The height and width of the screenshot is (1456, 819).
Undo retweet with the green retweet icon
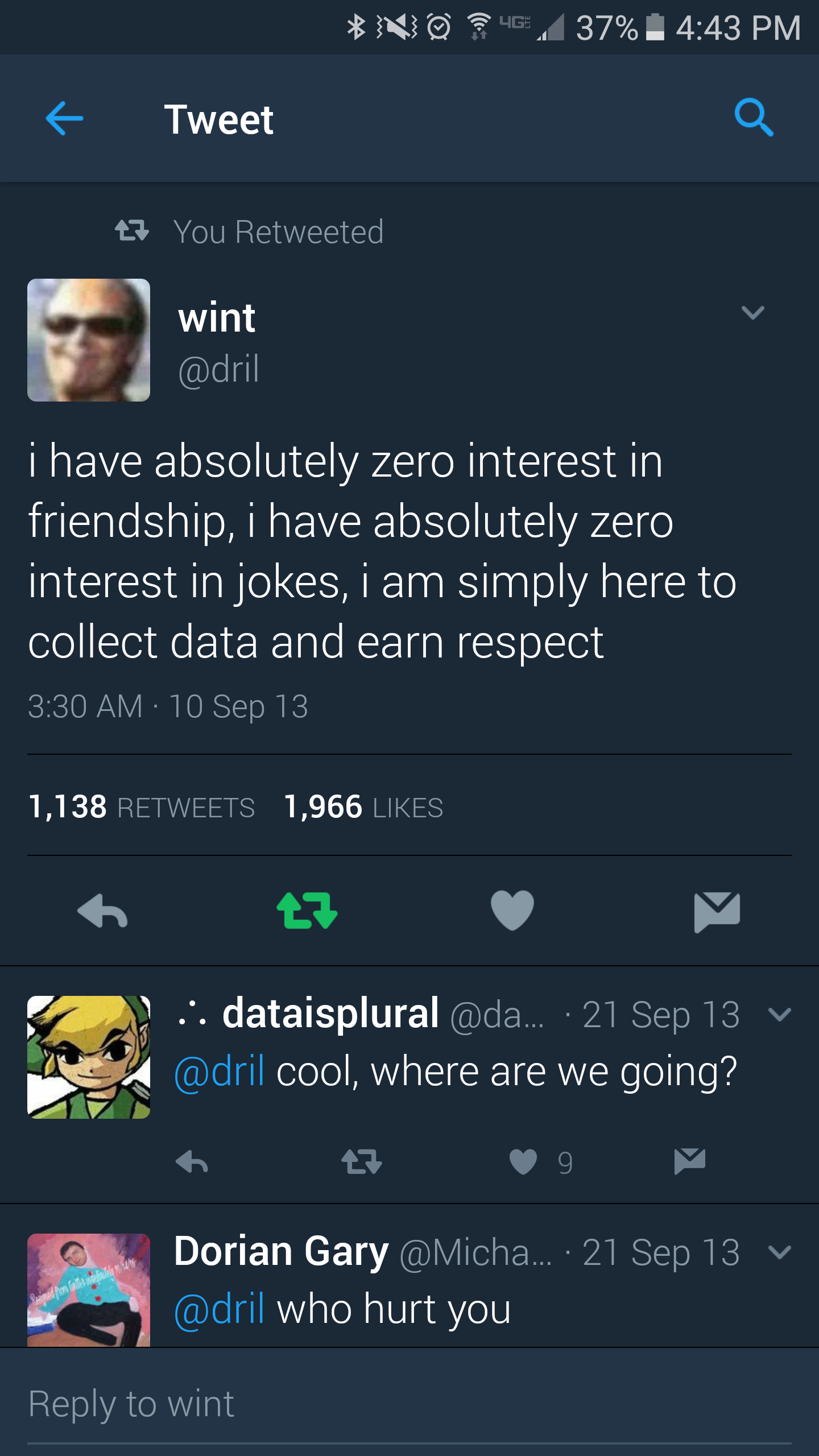tap(307, 911)
